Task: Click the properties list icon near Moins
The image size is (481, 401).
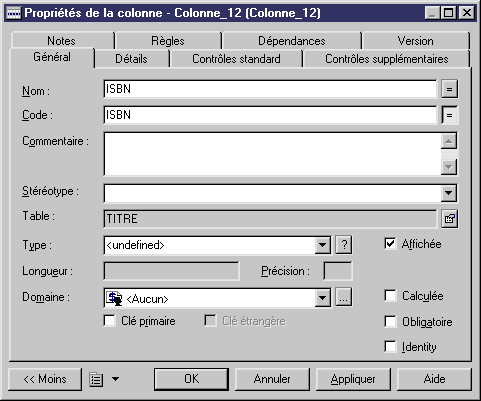Action: click(96, 379)
